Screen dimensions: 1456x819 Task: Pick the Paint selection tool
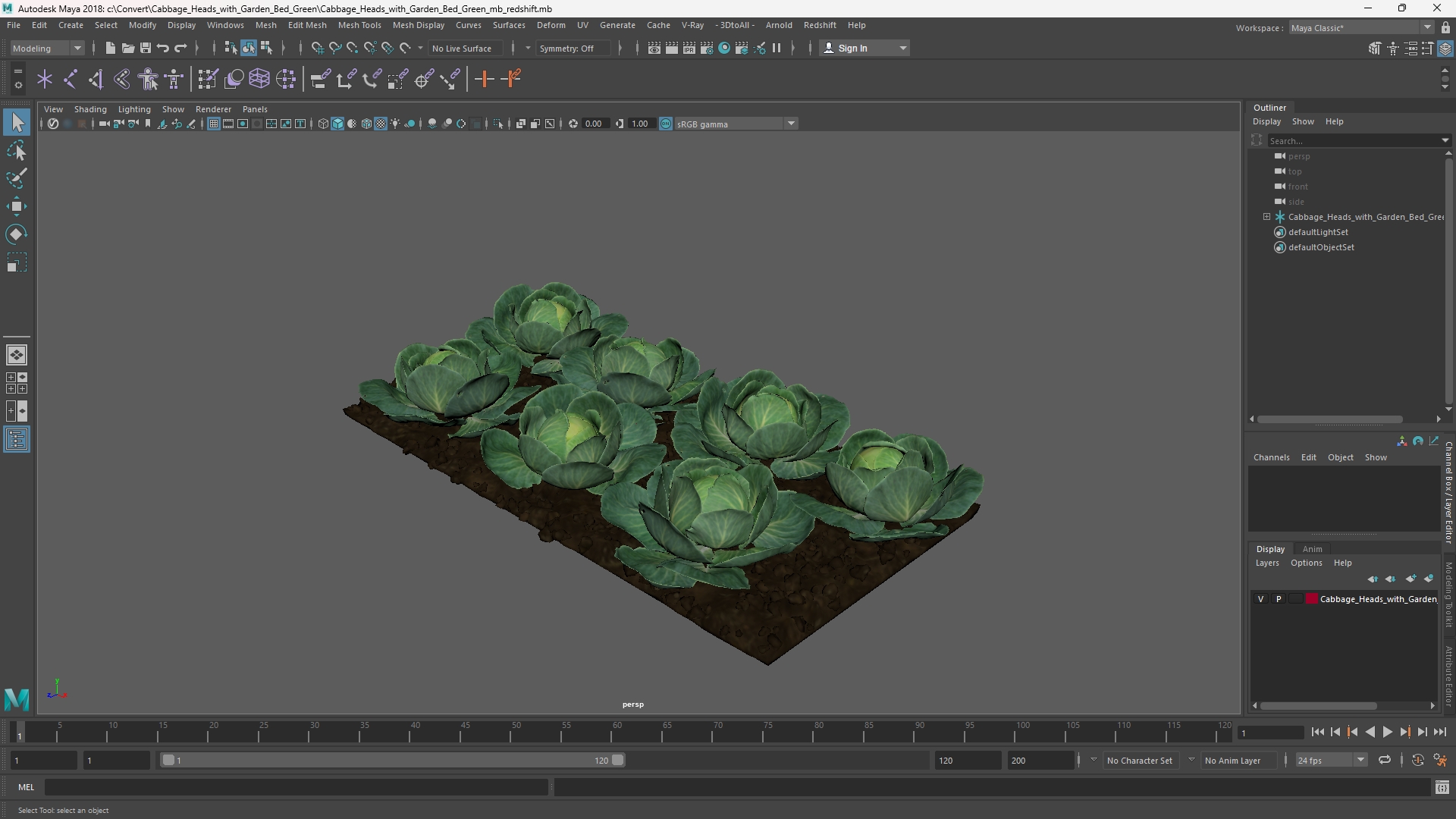click(17, 179)
